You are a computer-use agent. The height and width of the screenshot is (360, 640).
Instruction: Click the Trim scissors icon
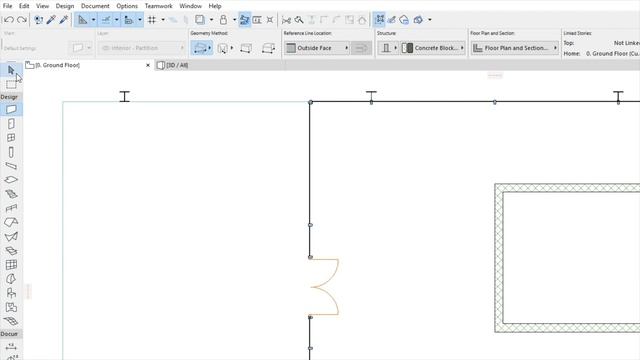tap(286, 20)
